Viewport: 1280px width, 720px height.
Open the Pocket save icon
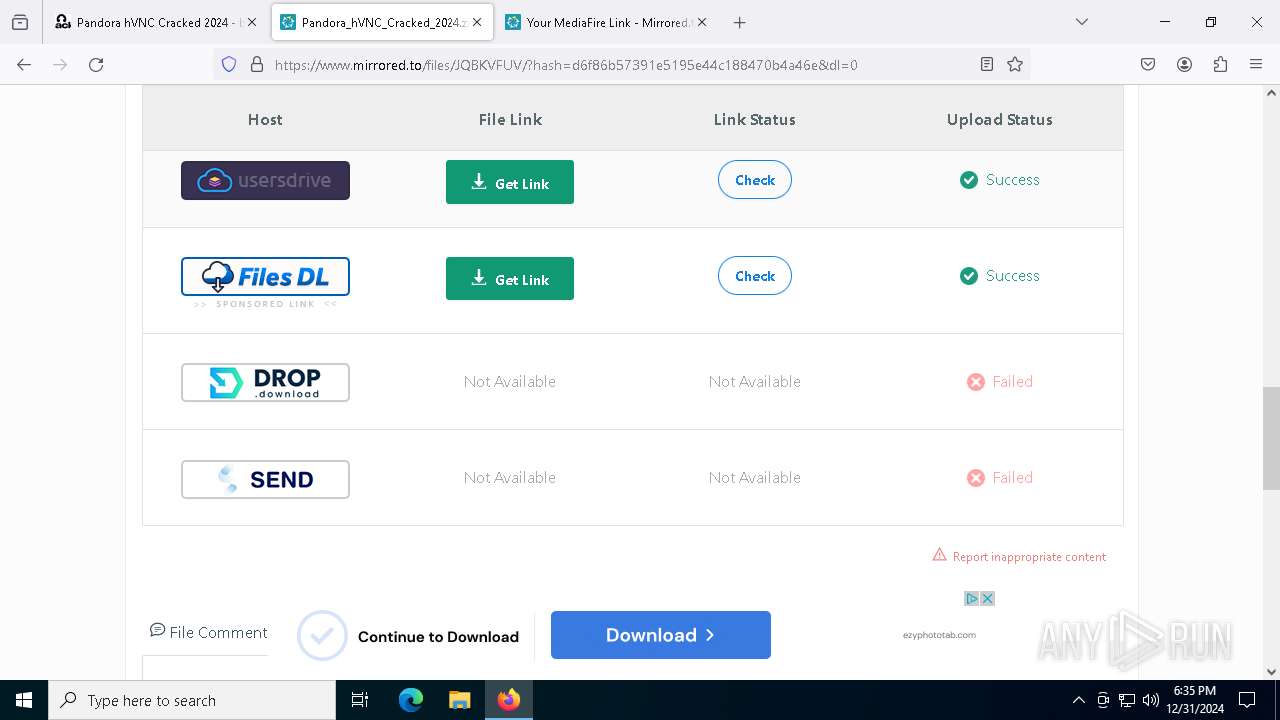coord(1148,64)
